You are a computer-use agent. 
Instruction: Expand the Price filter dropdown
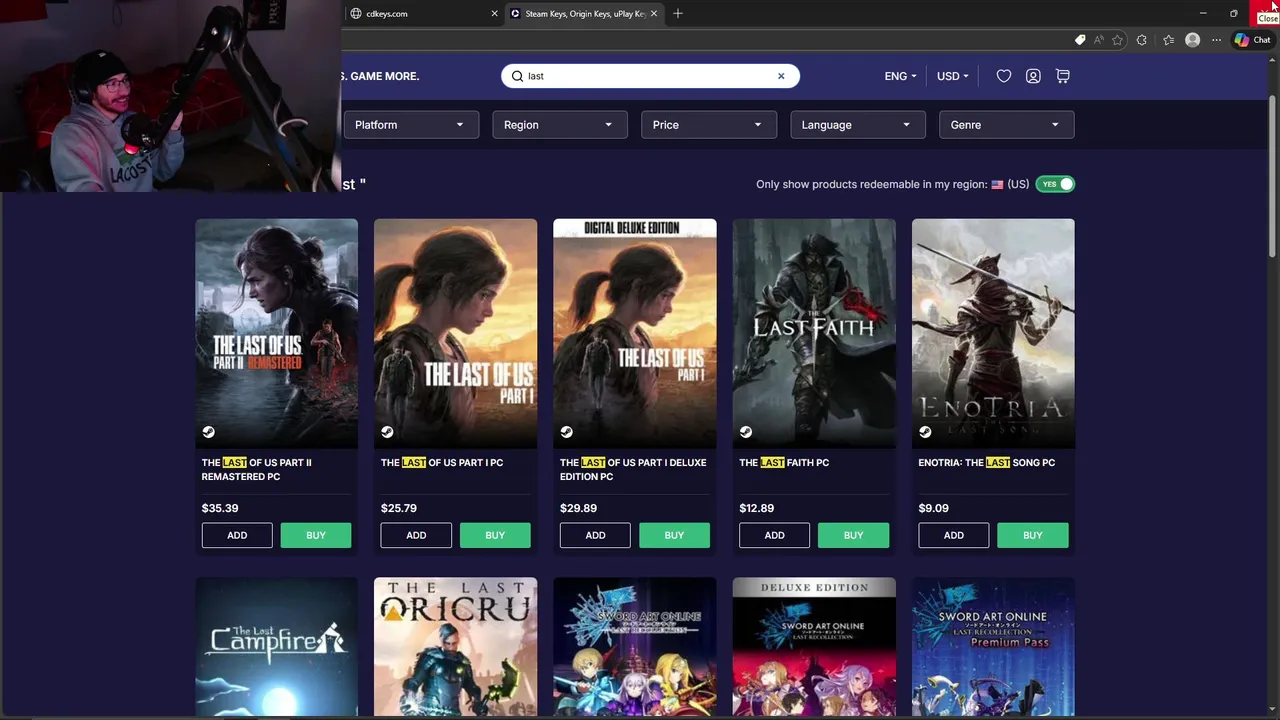[708, 125]
